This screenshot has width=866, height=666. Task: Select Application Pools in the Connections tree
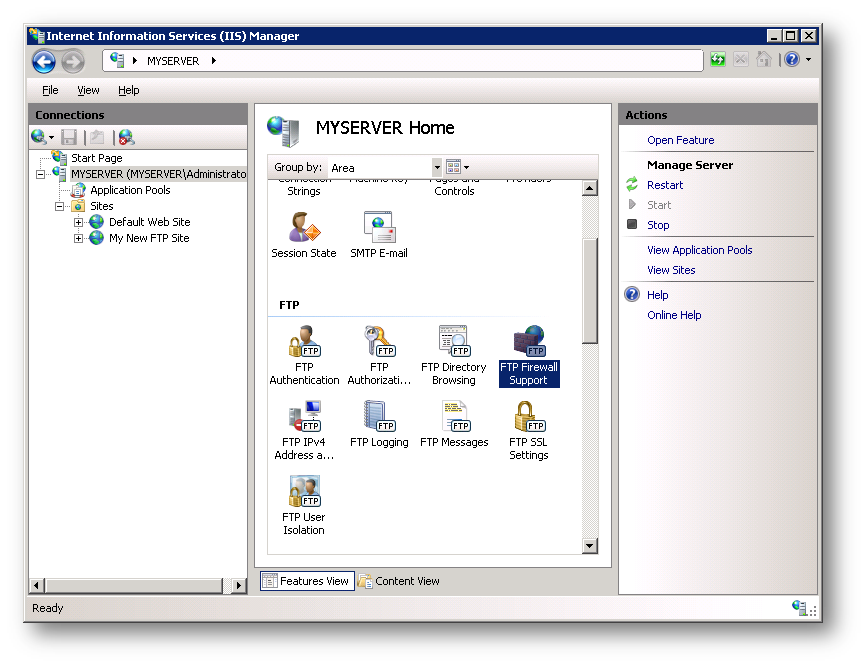130,190
